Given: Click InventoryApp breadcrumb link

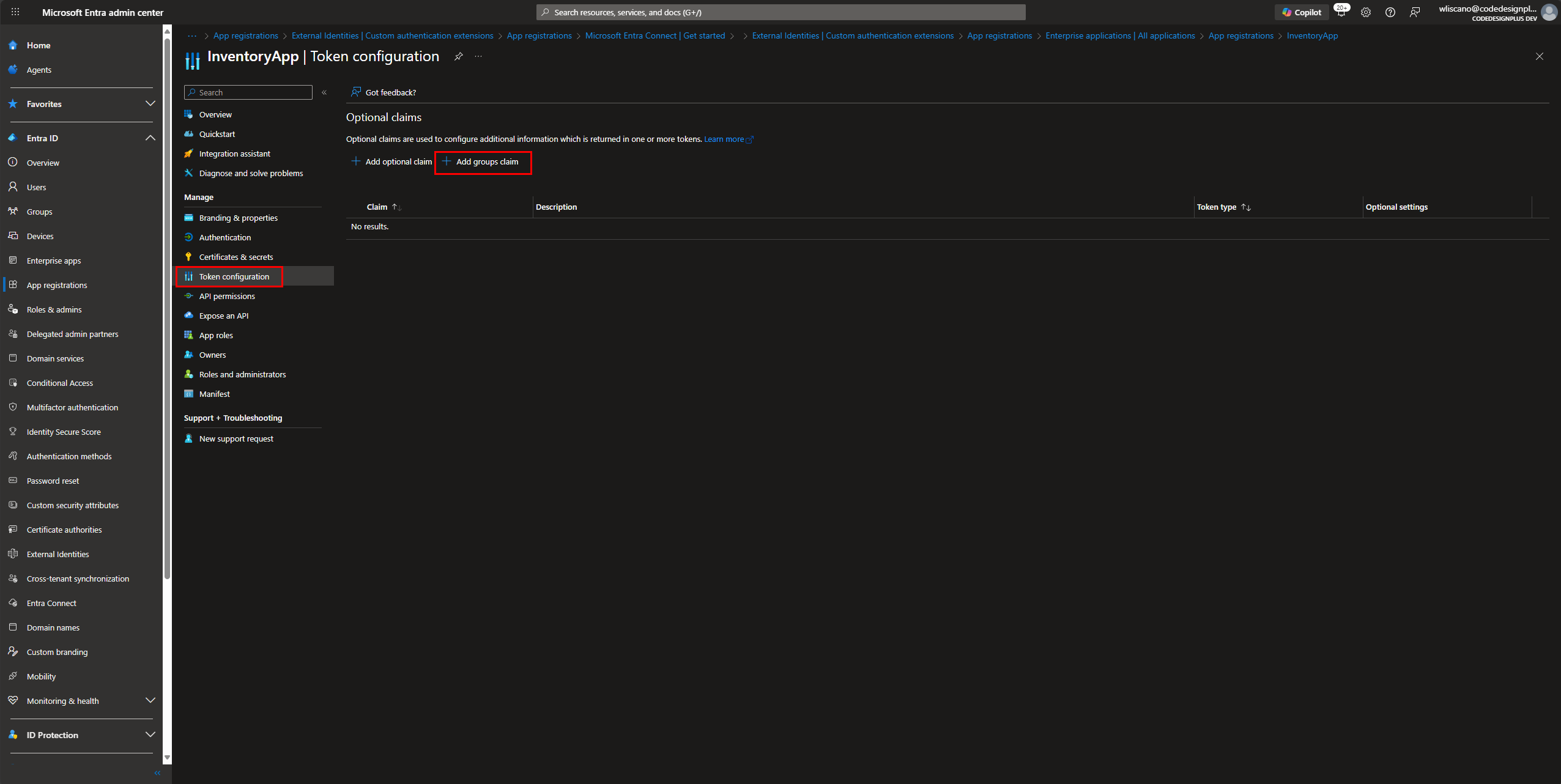Looking at the screenshot, I should 1312,35.
